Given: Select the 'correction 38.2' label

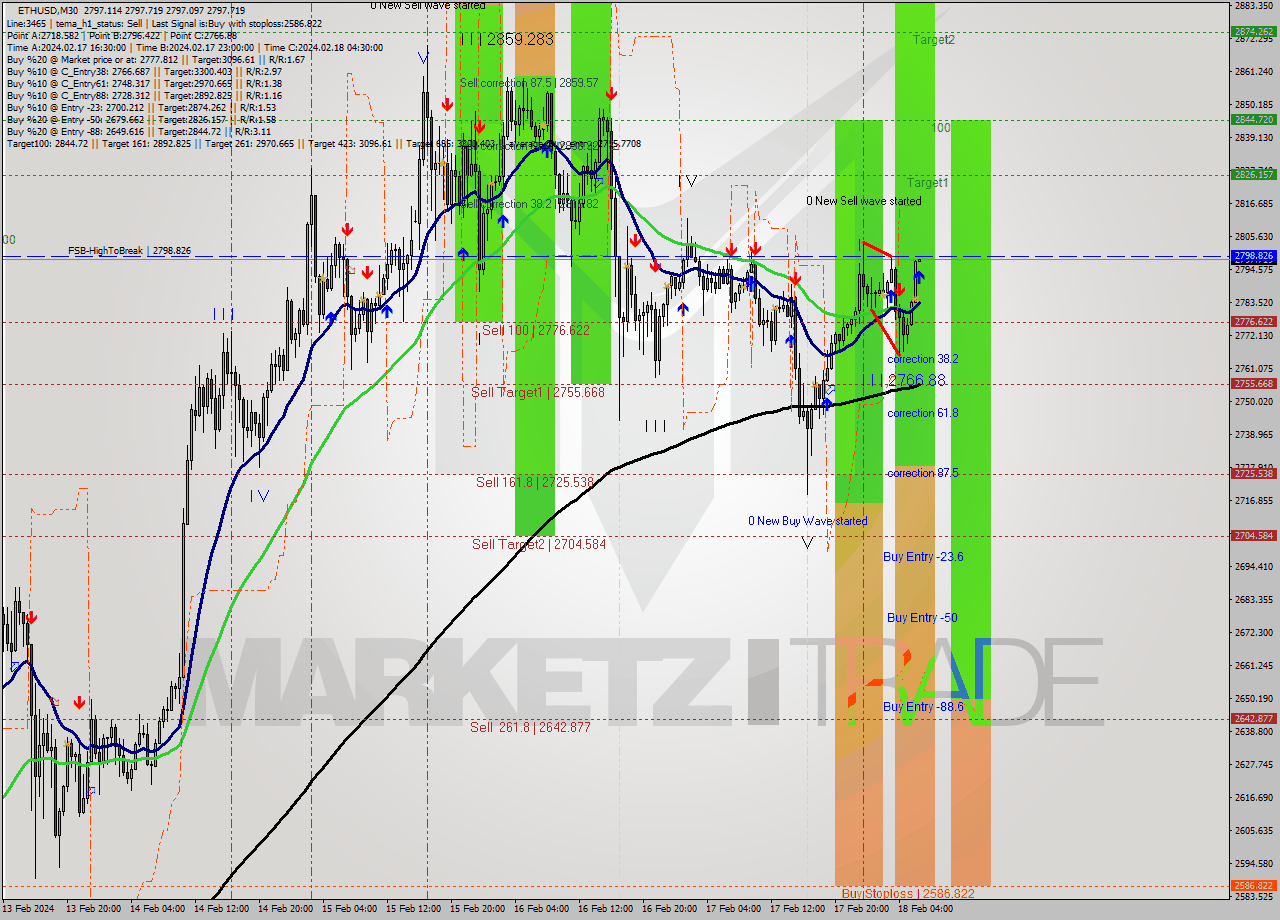Looking at the screenshot, I should point(924,359).
